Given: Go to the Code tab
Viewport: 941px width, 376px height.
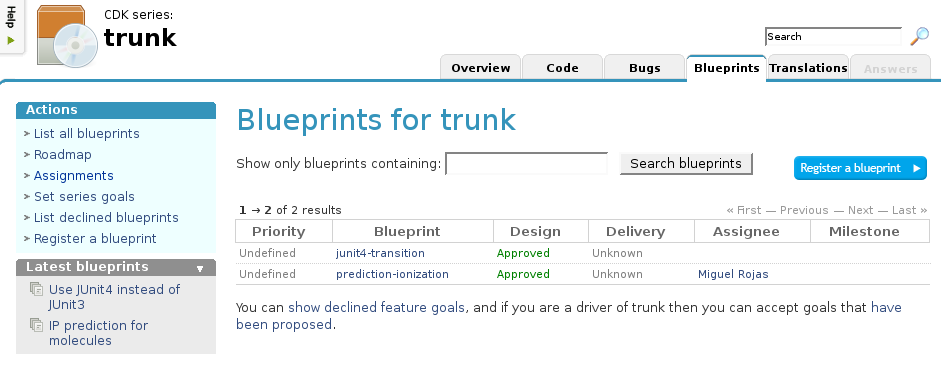Looking at the screenshot, I should pos(562,68).
